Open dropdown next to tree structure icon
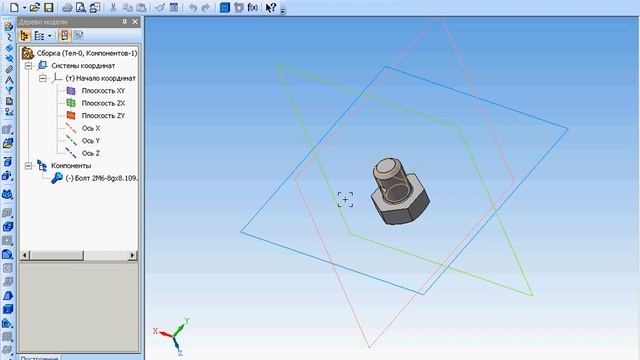 coord(50,36)
